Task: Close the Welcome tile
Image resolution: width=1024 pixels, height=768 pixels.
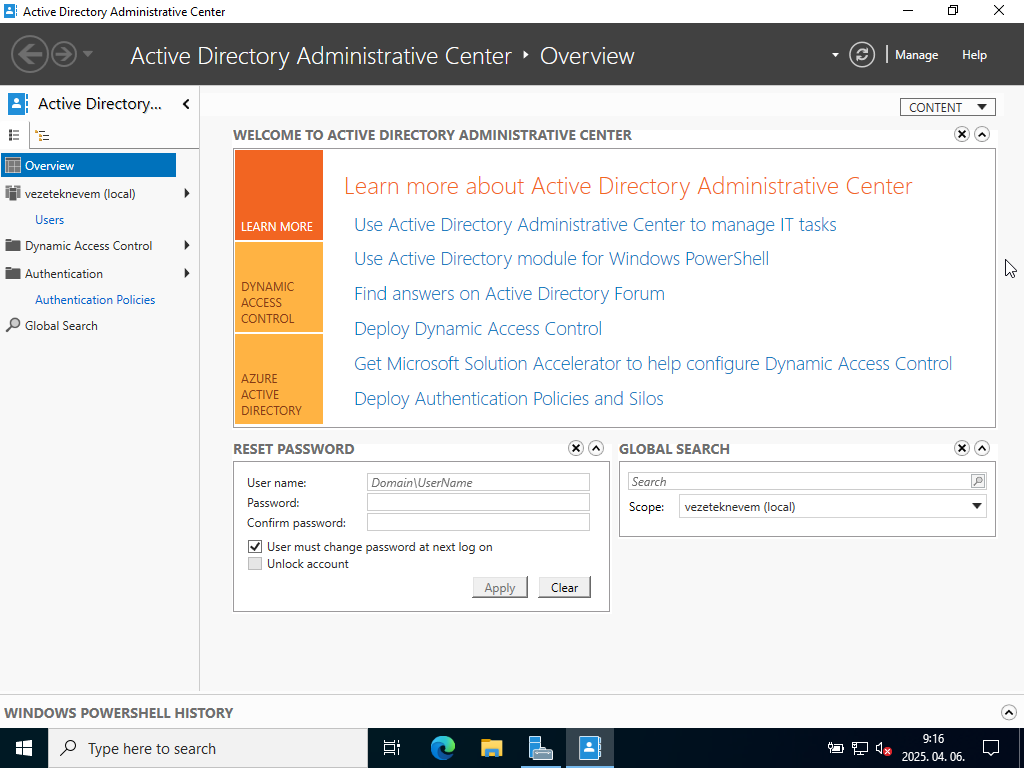Action: click(x=962, y=134)
